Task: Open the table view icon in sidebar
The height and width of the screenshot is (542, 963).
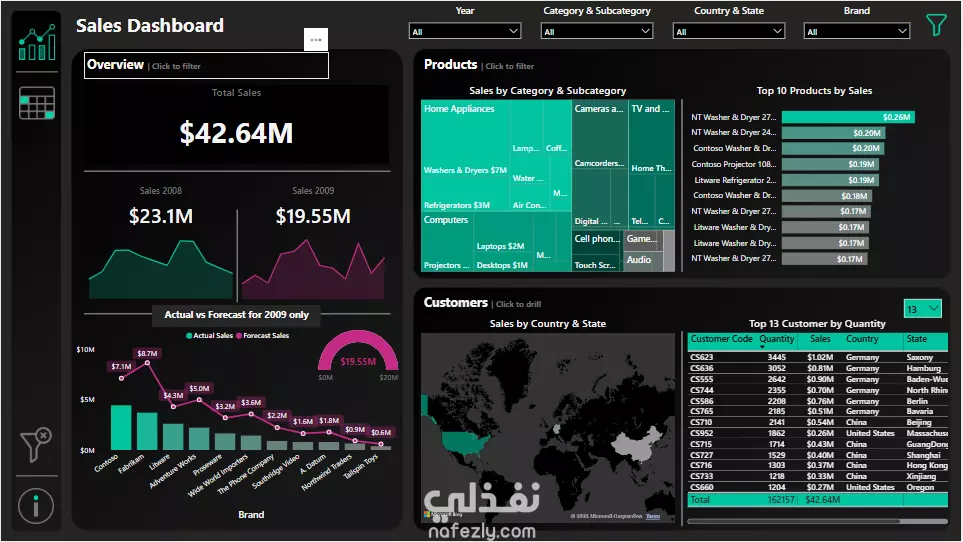Action: [x=37, y=103]
